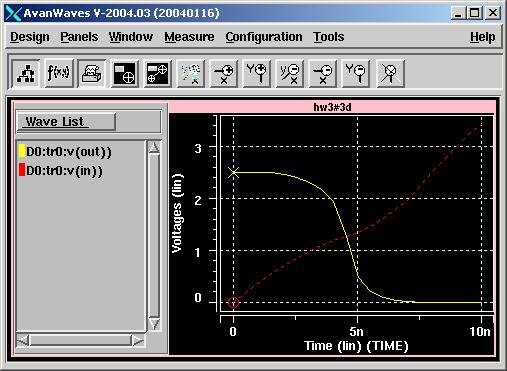
Task: Open the Panels menu
Action: click(x=79, y=37)
